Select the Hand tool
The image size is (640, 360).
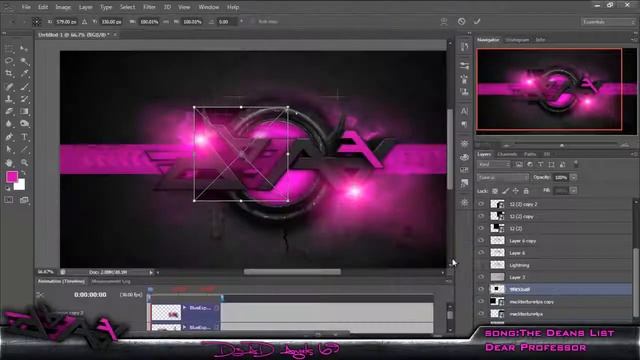9,162
